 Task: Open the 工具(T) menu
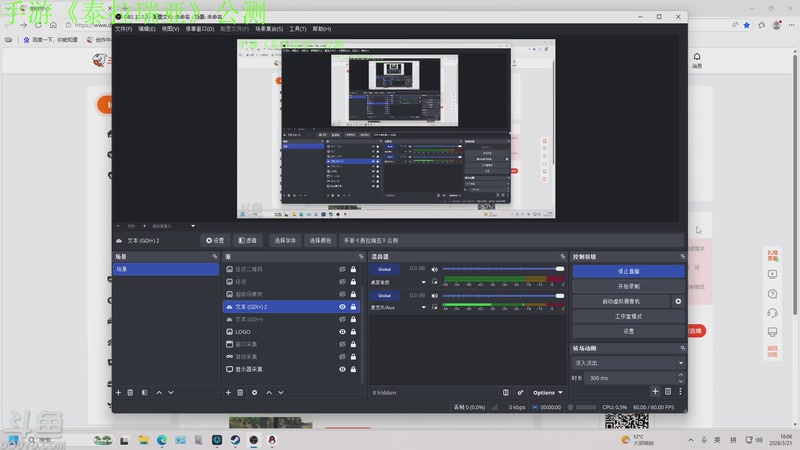pos(298,29)
